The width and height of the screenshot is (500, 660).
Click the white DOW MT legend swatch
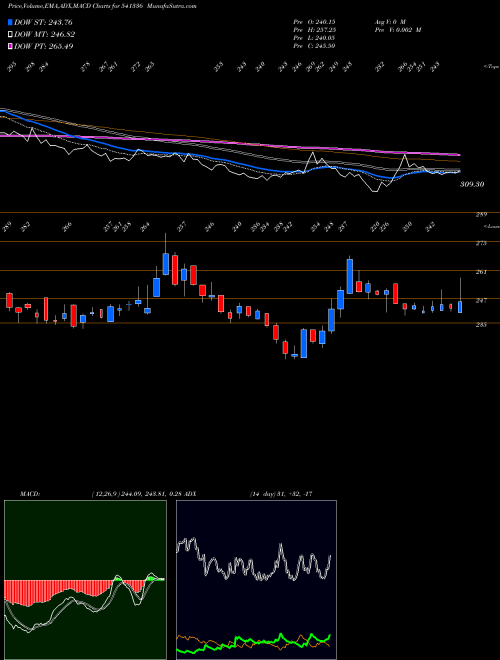[10, 35]
